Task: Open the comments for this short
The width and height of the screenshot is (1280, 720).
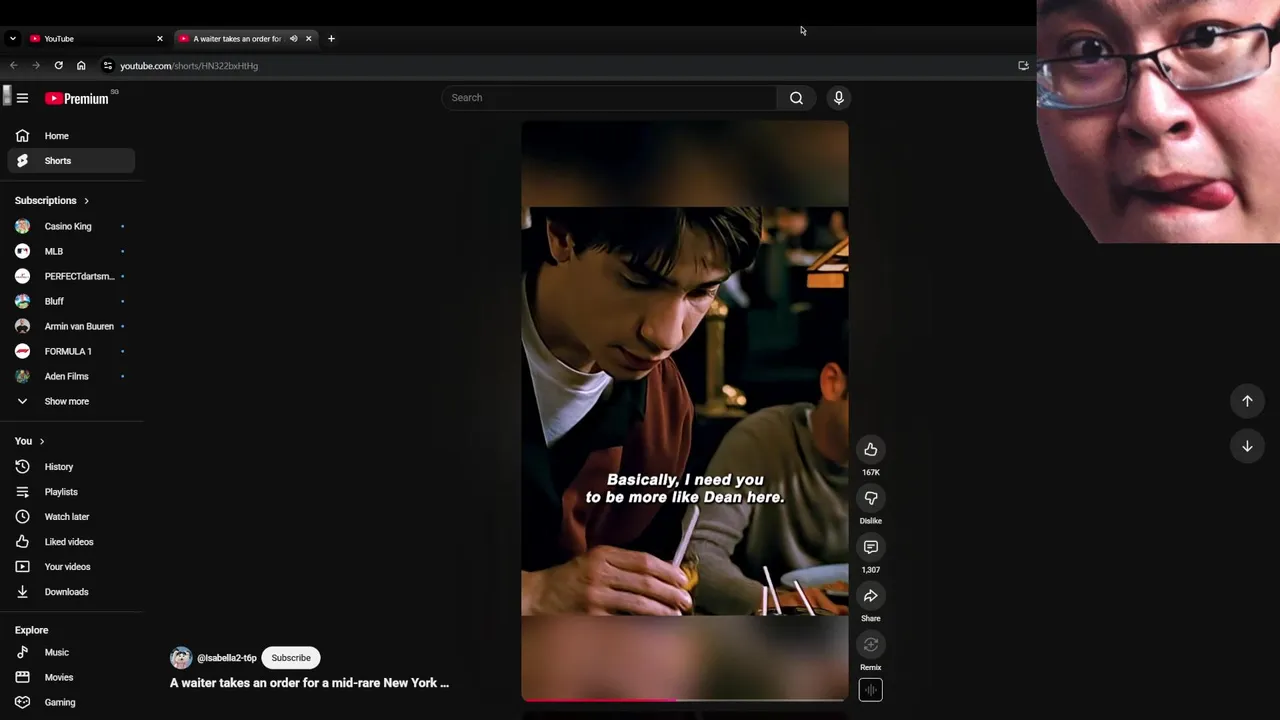Action: coord(871,547)
